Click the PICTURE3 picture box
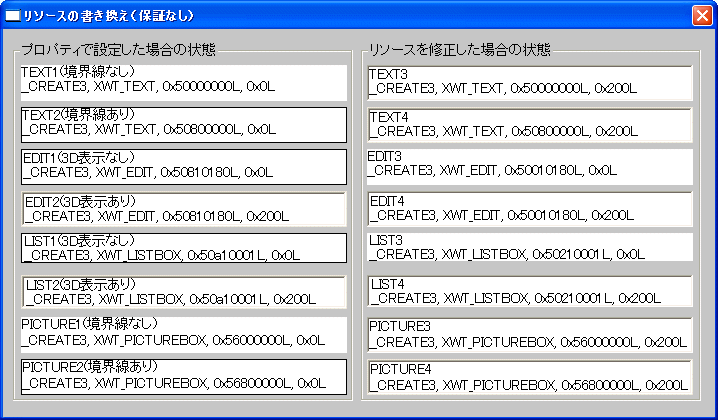Image resolution: width=718 pixels, height=420 pixels. click(530, 335)
